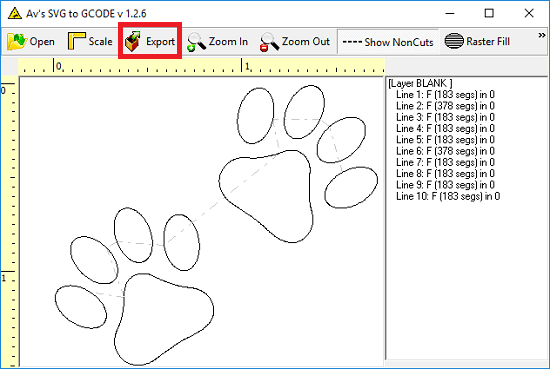
Task: Select Line 2: F (378 segs) entry
Action: point(445,106)
